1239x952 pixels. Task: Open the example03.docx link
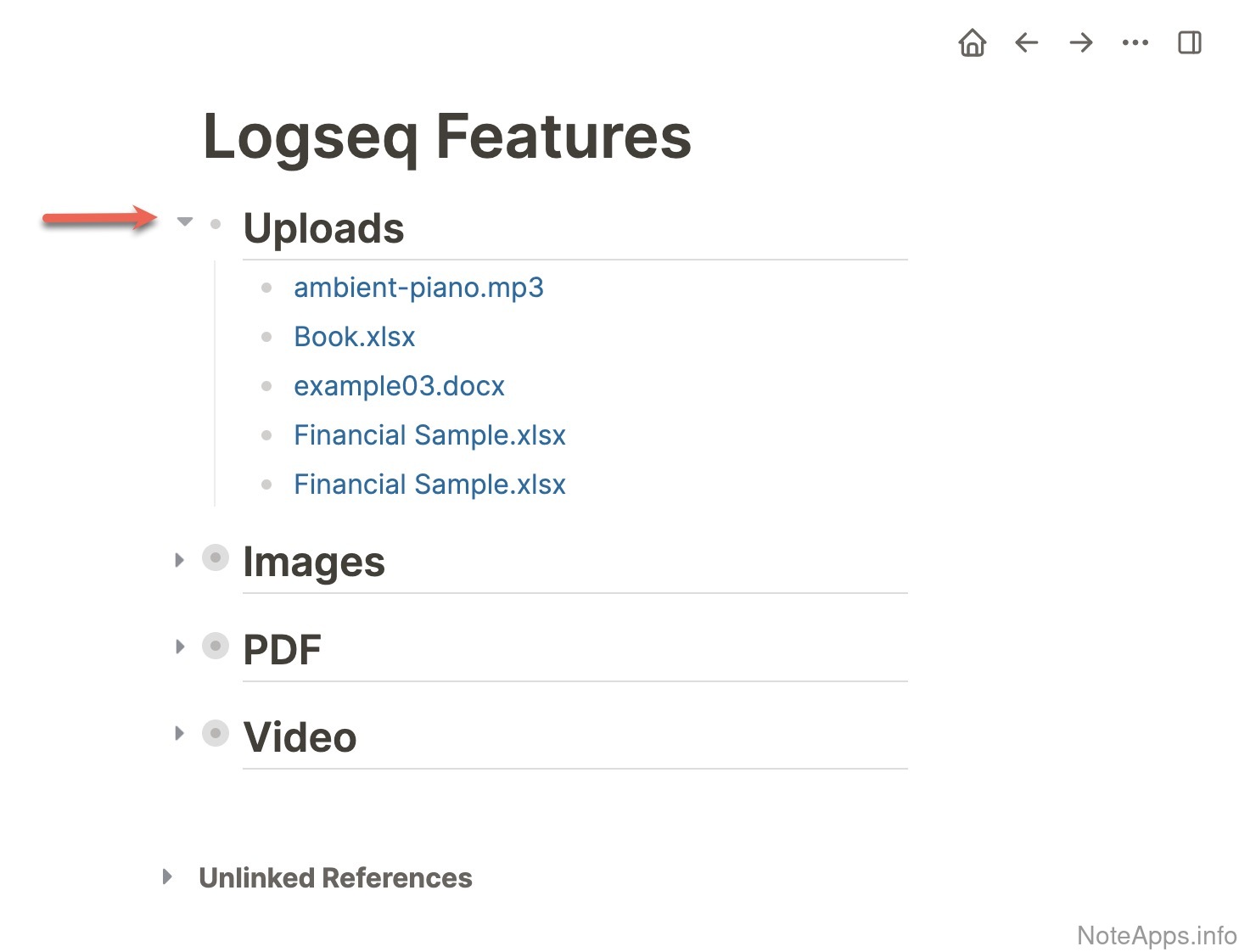(399, 386)
